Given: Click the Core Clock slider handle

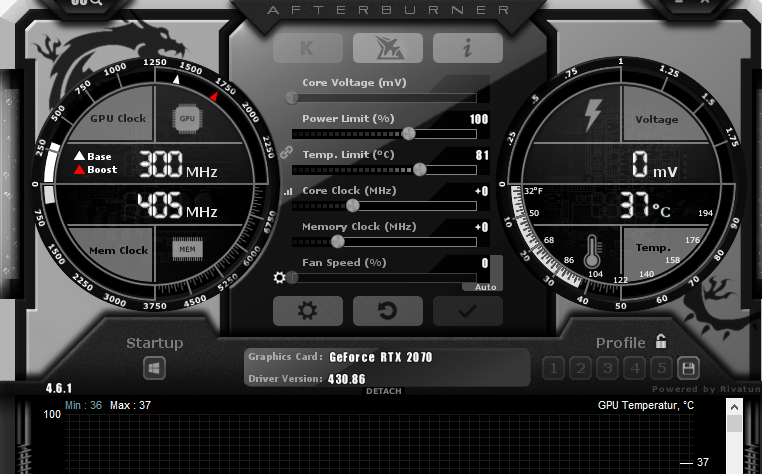Looking at the screenshot, I should click(x=352, y=206).
